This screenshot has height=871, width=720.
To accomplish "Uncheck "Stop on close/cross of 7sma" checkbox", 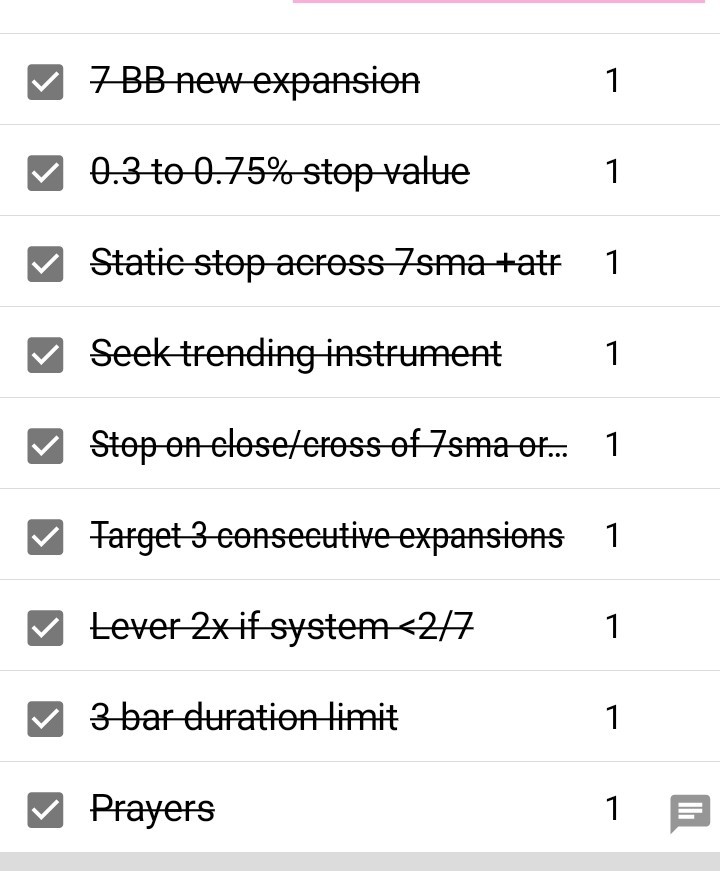I will click(x=45, y=446).
